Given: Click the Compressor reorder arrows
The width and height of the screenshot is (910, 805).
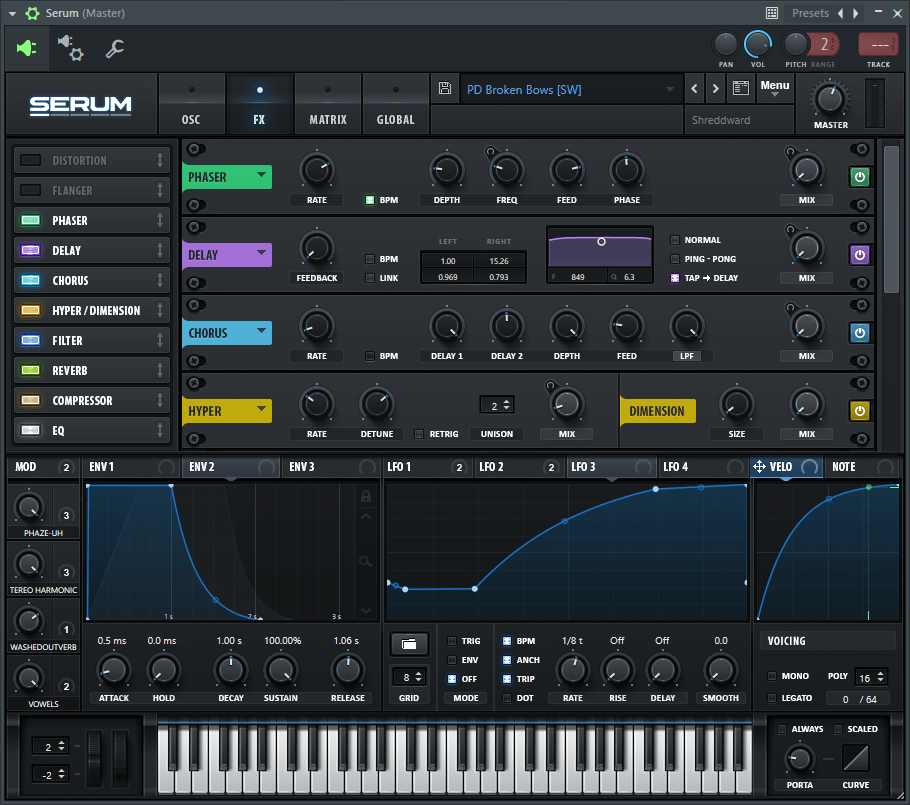Looking at the screenshot, I should pos(160,400).
